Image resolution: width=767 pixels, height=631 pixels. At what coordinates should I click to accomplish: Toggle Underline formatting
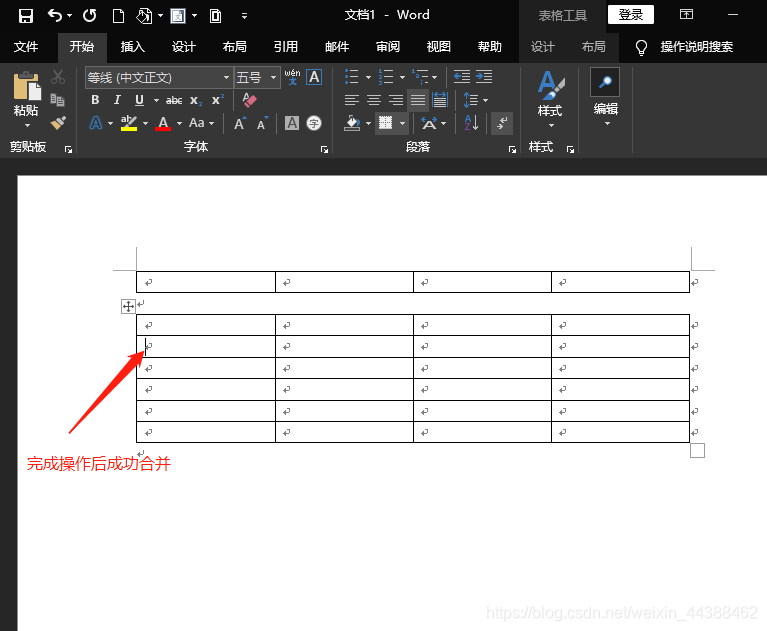pos(139,100)
